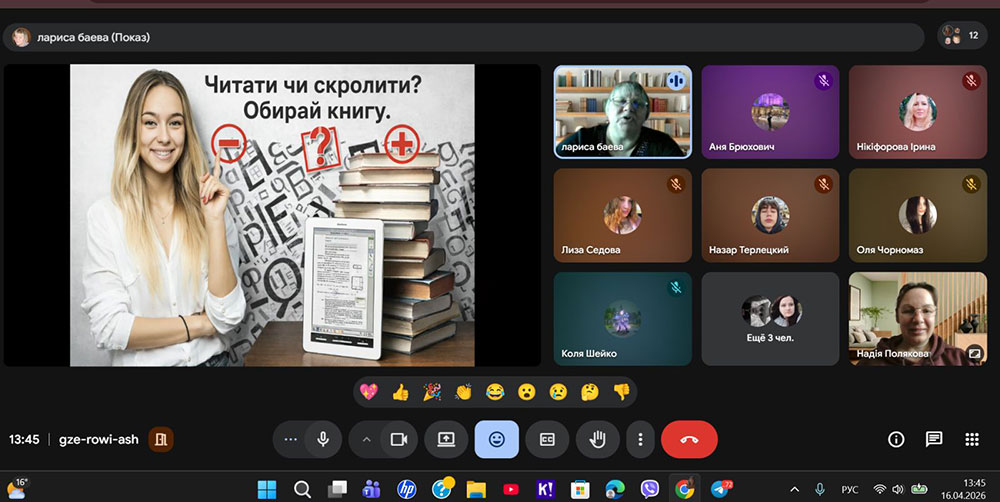Image resolution: width=1000 pixels, height=502 pixels.
Task: Click the blue emoji reactions button
Action: pyautogui.click(x=496, y=439)
